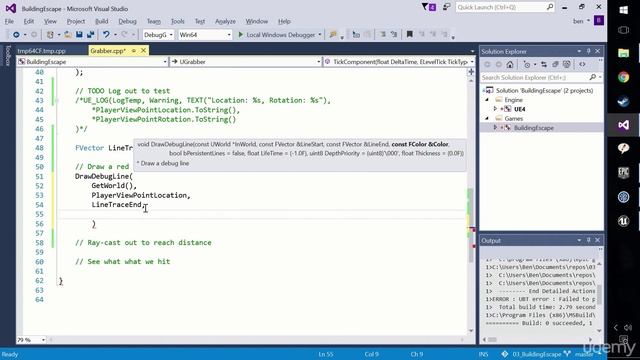
Task: Toggle pin on Grabber.cpp tab
Action: [133, 51]
